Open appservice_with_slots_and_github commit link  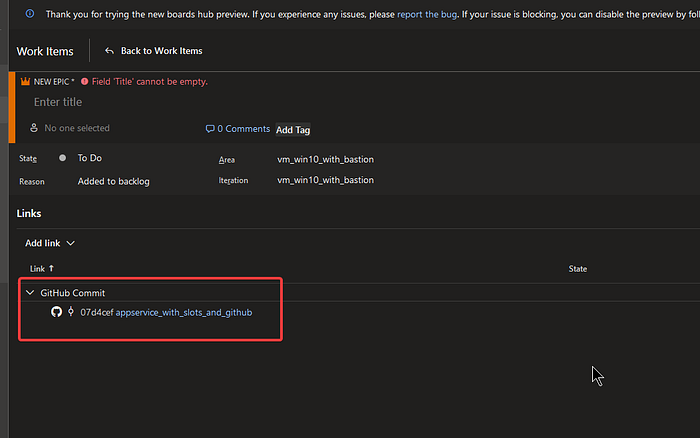coord(184,312)
